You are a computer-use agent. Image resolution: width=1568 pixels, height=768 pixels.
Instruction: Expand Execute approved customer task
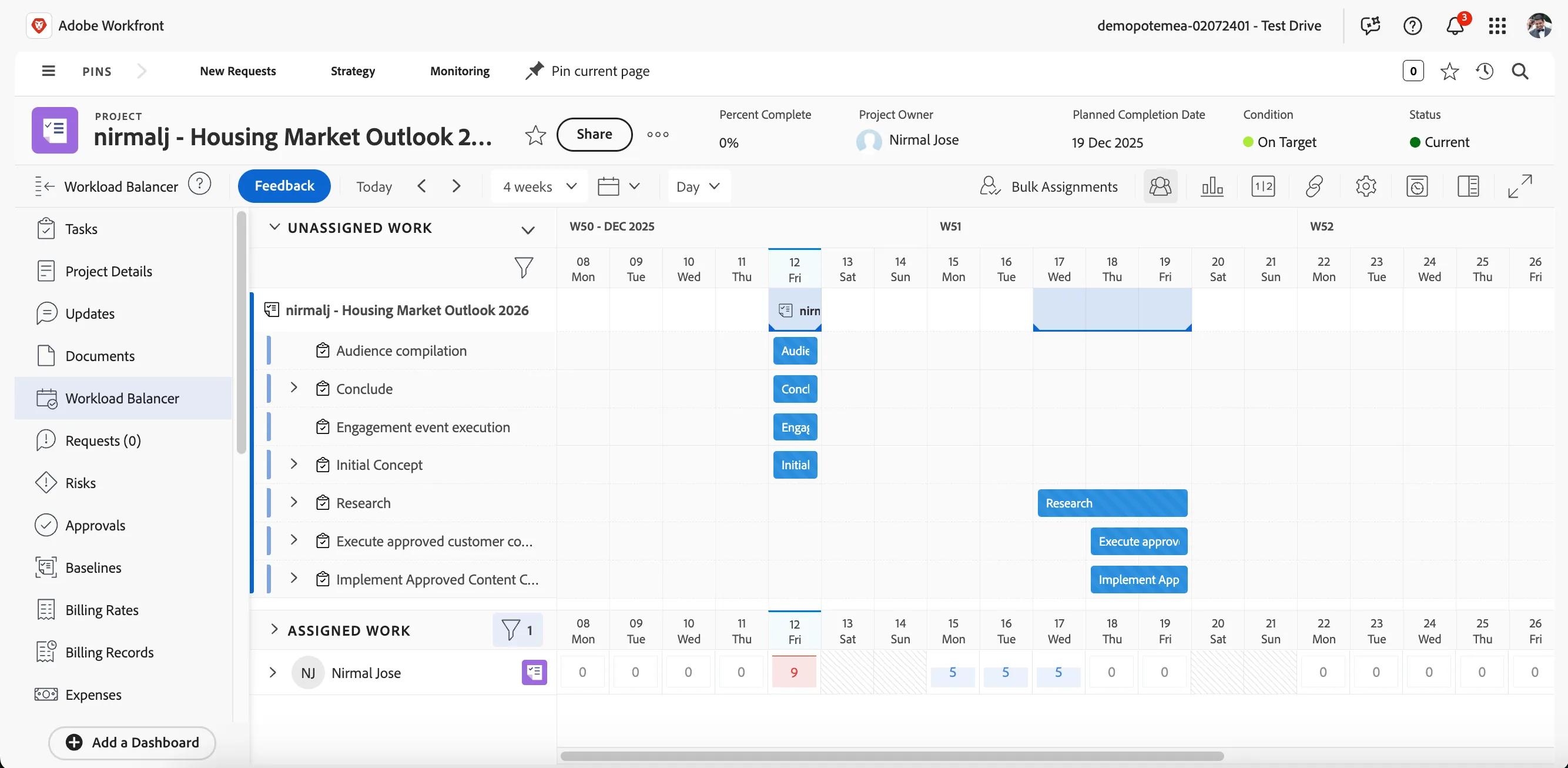point(293,540)
